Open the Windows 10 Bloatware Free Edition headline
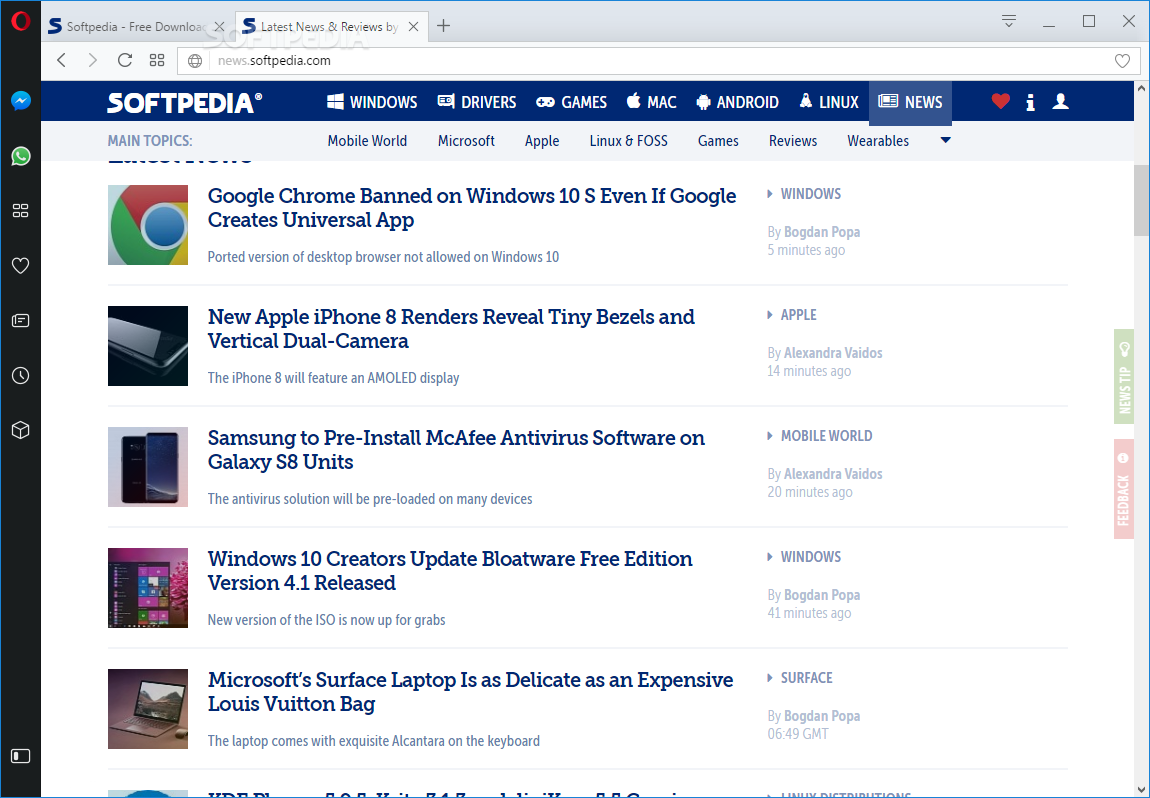This screenshot has height=798, width=1150. (450, 571)
